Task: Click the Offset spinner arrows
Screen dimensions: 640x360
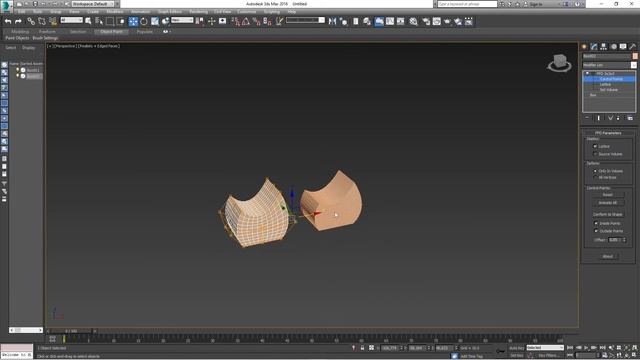Action: coord(624,240)
